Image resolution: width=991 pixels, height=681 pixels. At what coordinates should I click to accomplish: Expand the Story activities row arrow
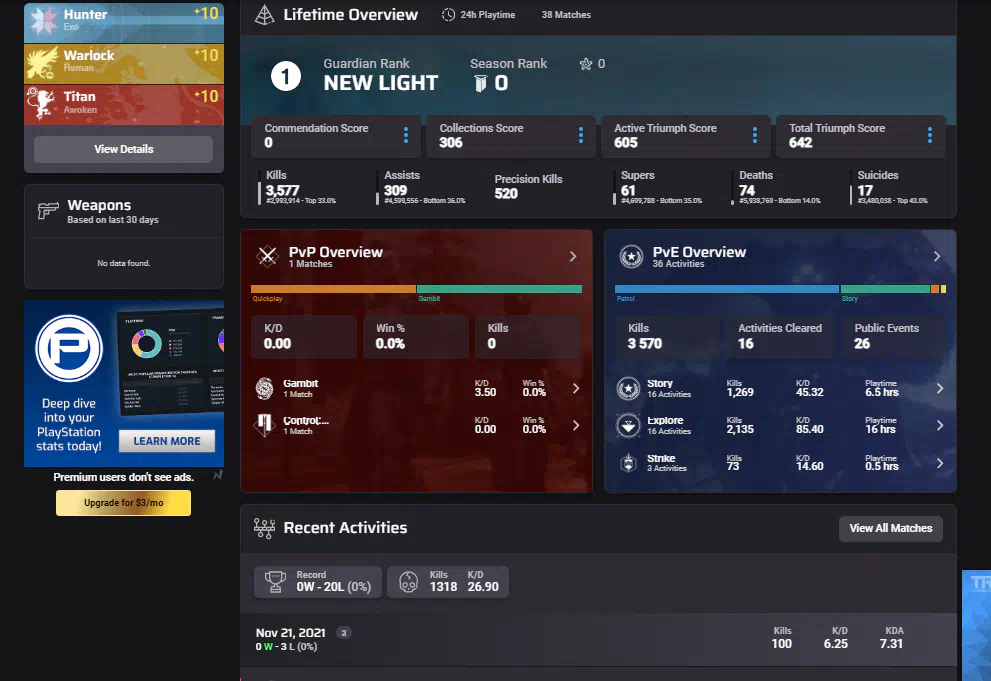point(939,388)
